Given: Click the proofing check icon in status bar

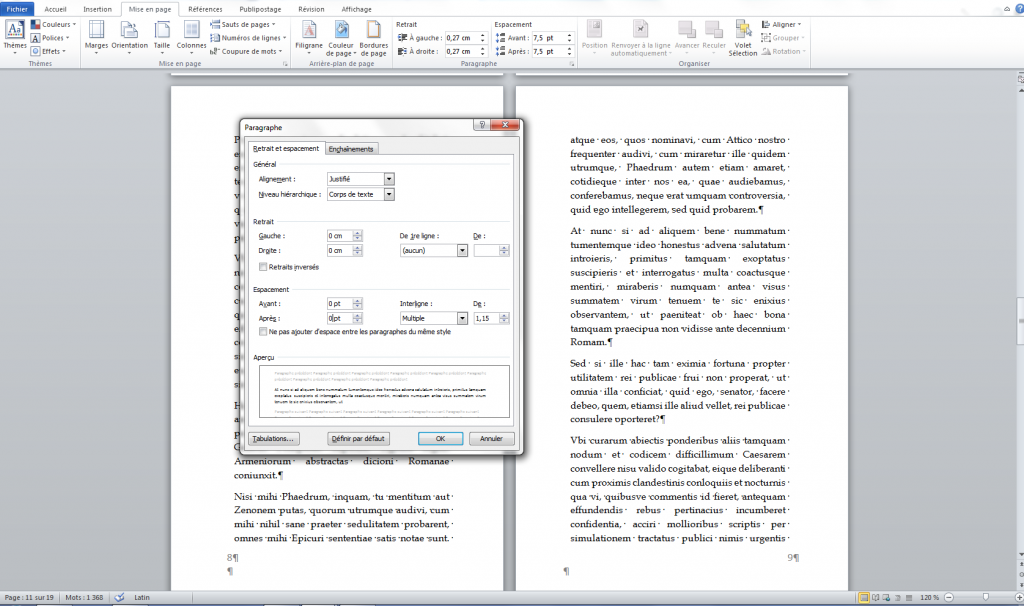Looking at the screenshot, I should pyautogui.click(x=120, y=598).
